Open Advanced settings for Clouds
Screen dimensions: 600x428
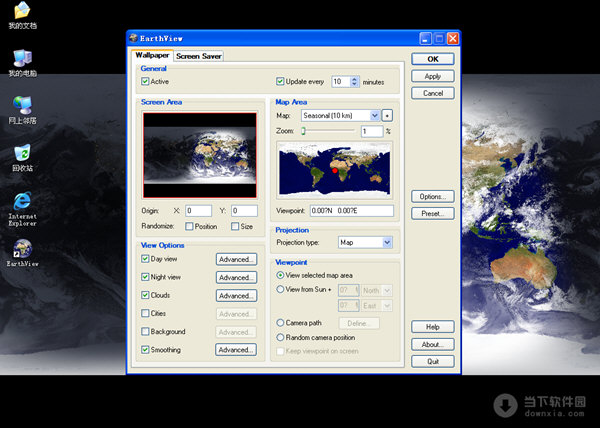pos(236,296)
